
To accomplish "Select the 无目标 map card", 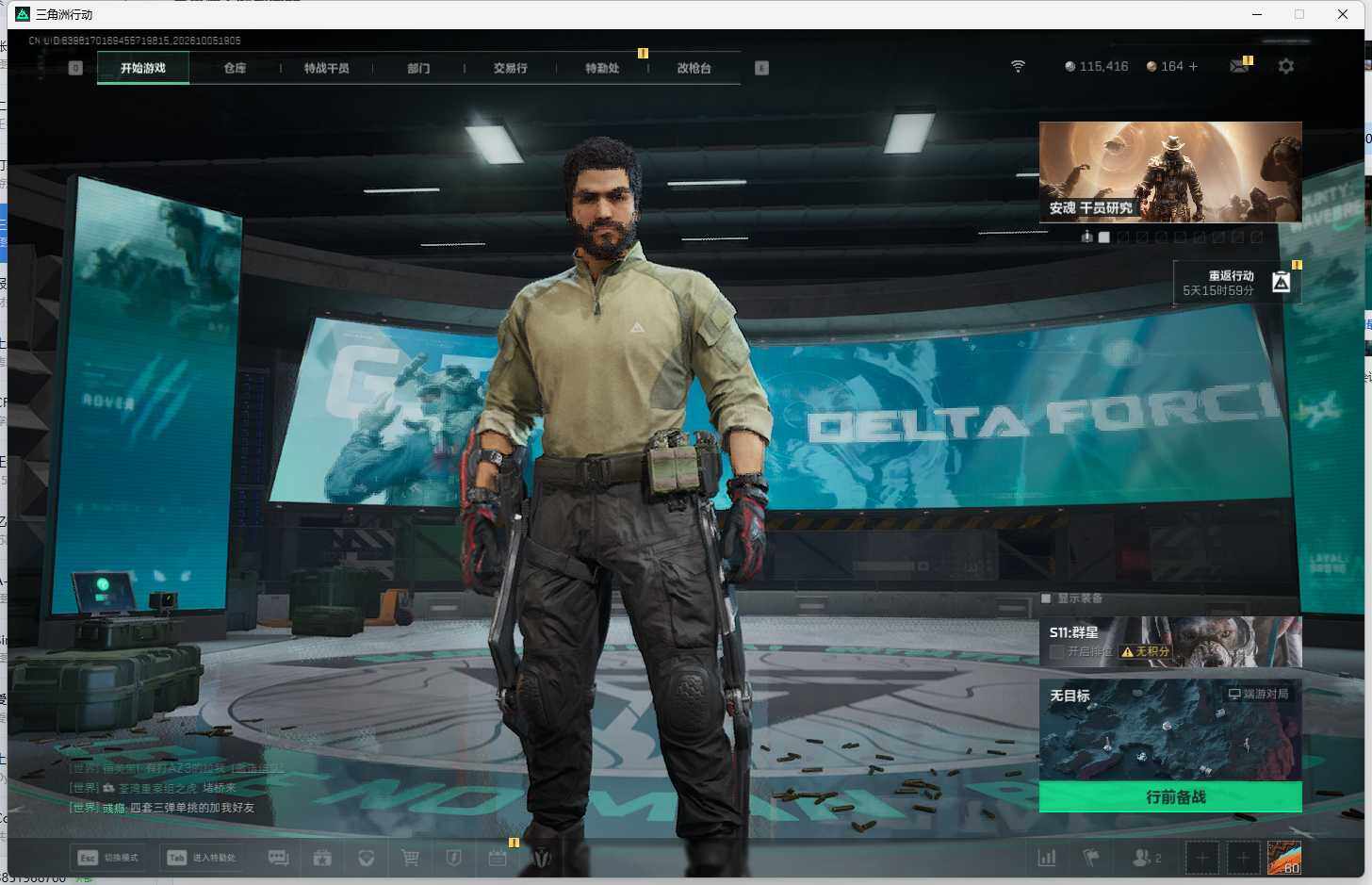I will click(x=1170, y=730).
